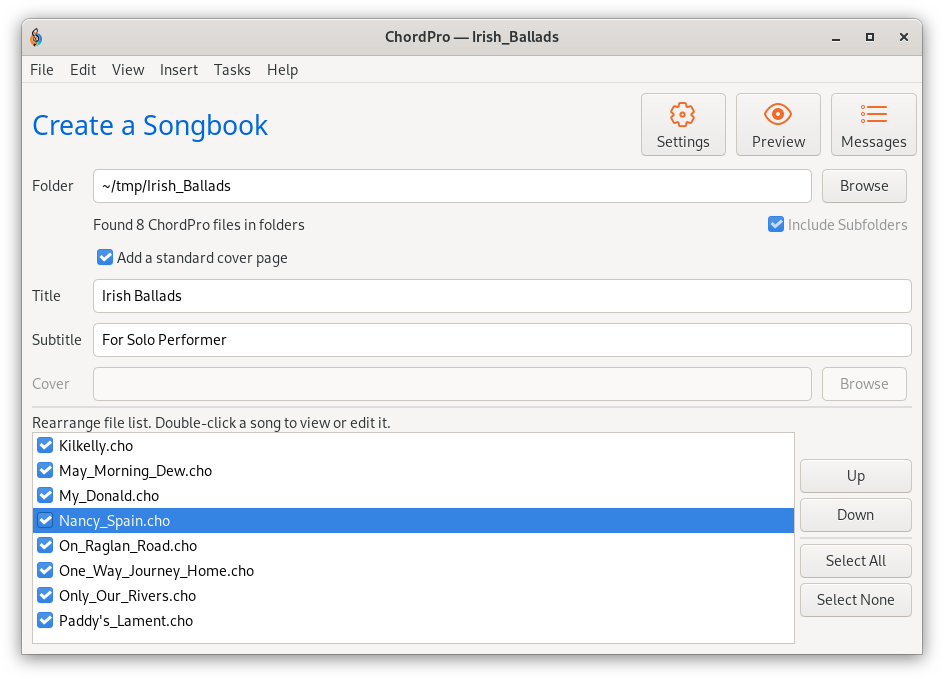The width and height of the screenshot is (944, 679).
Task: Maximize the ChordPro window
Action: point(869,37)
